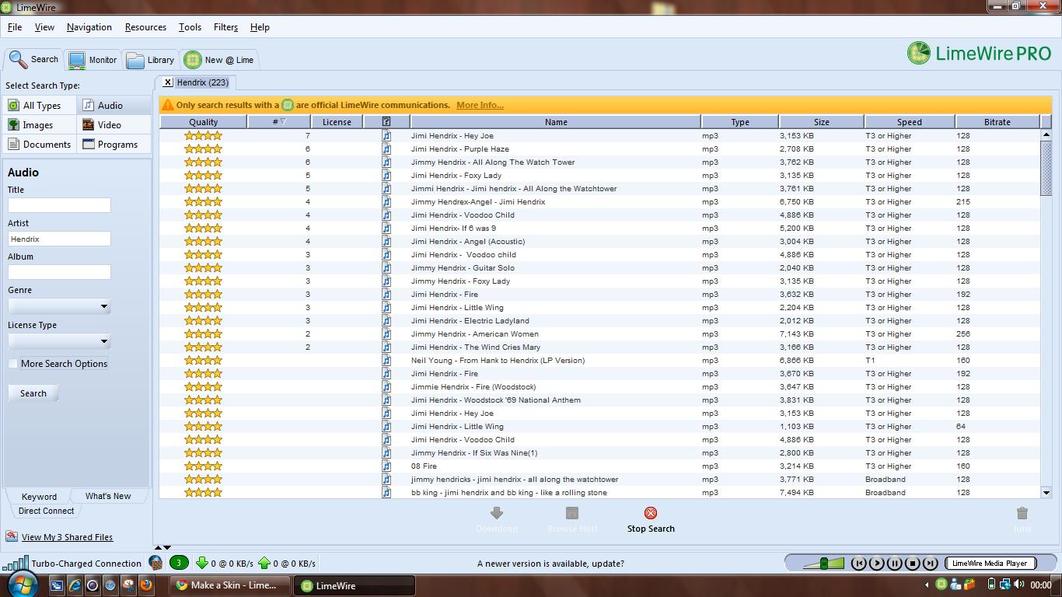Open the License Type dropdown
Viewport: 1062px width, 597px height.
pos(59,342)
